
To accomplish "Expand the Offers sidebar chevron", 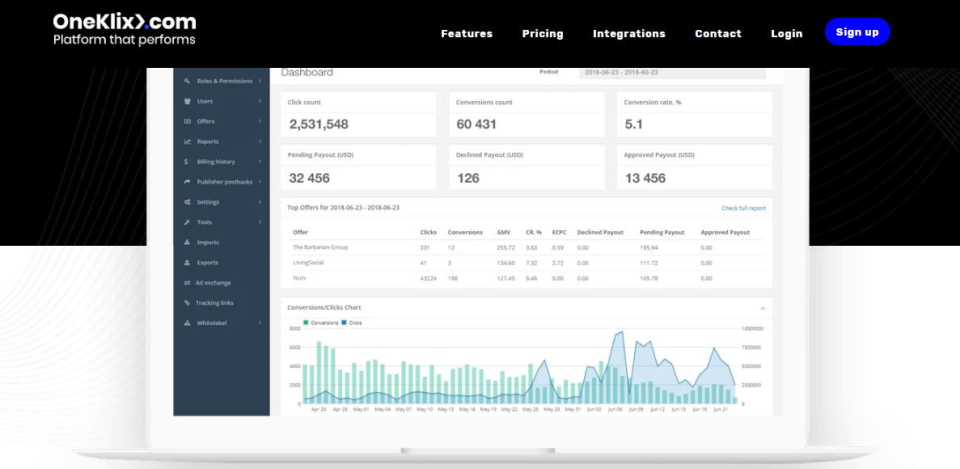I will point(260,121).
